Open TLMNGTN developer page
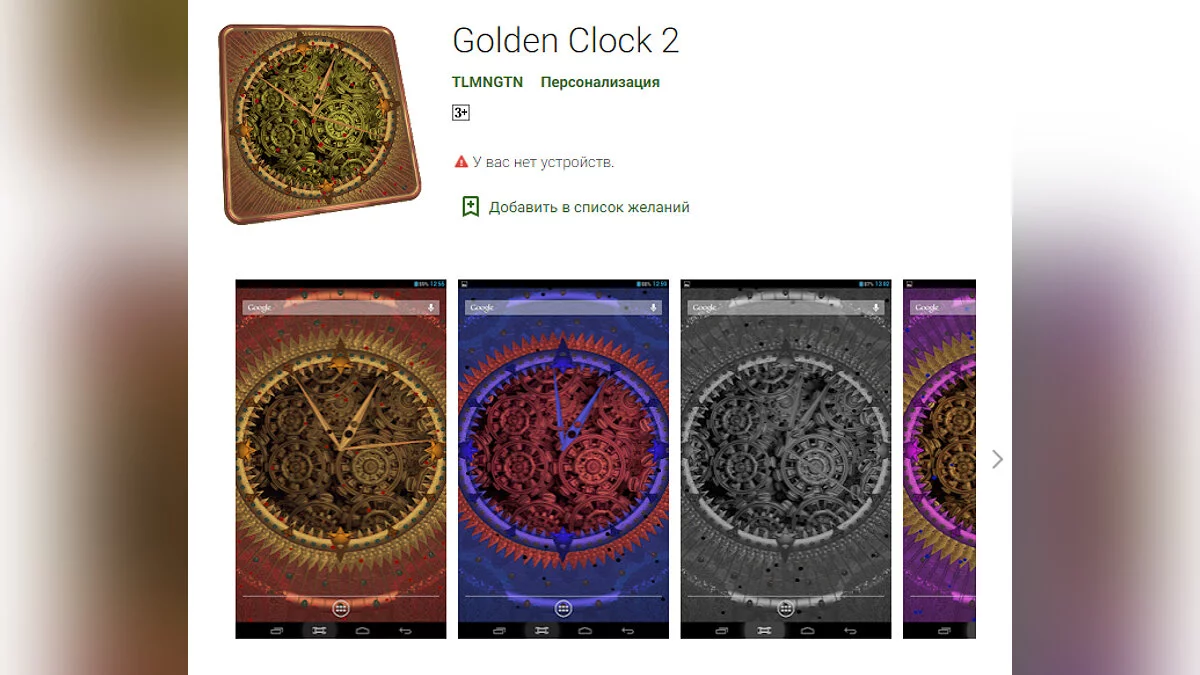 [487, 82]
